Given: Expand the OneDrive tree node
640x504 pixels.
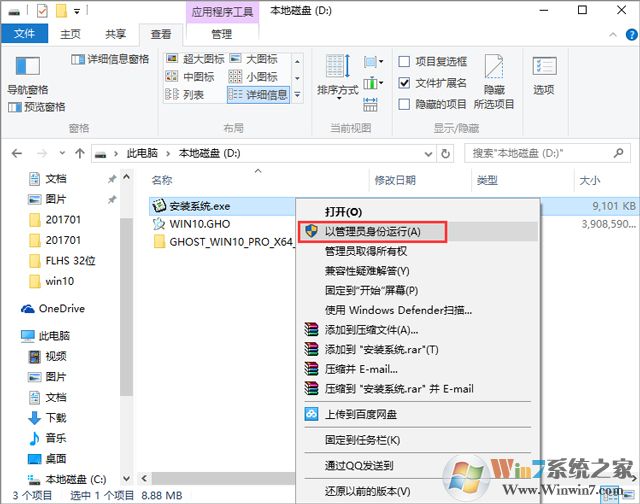Looking at the screenshot, I should pyautogui.click(x=12, y=309).
